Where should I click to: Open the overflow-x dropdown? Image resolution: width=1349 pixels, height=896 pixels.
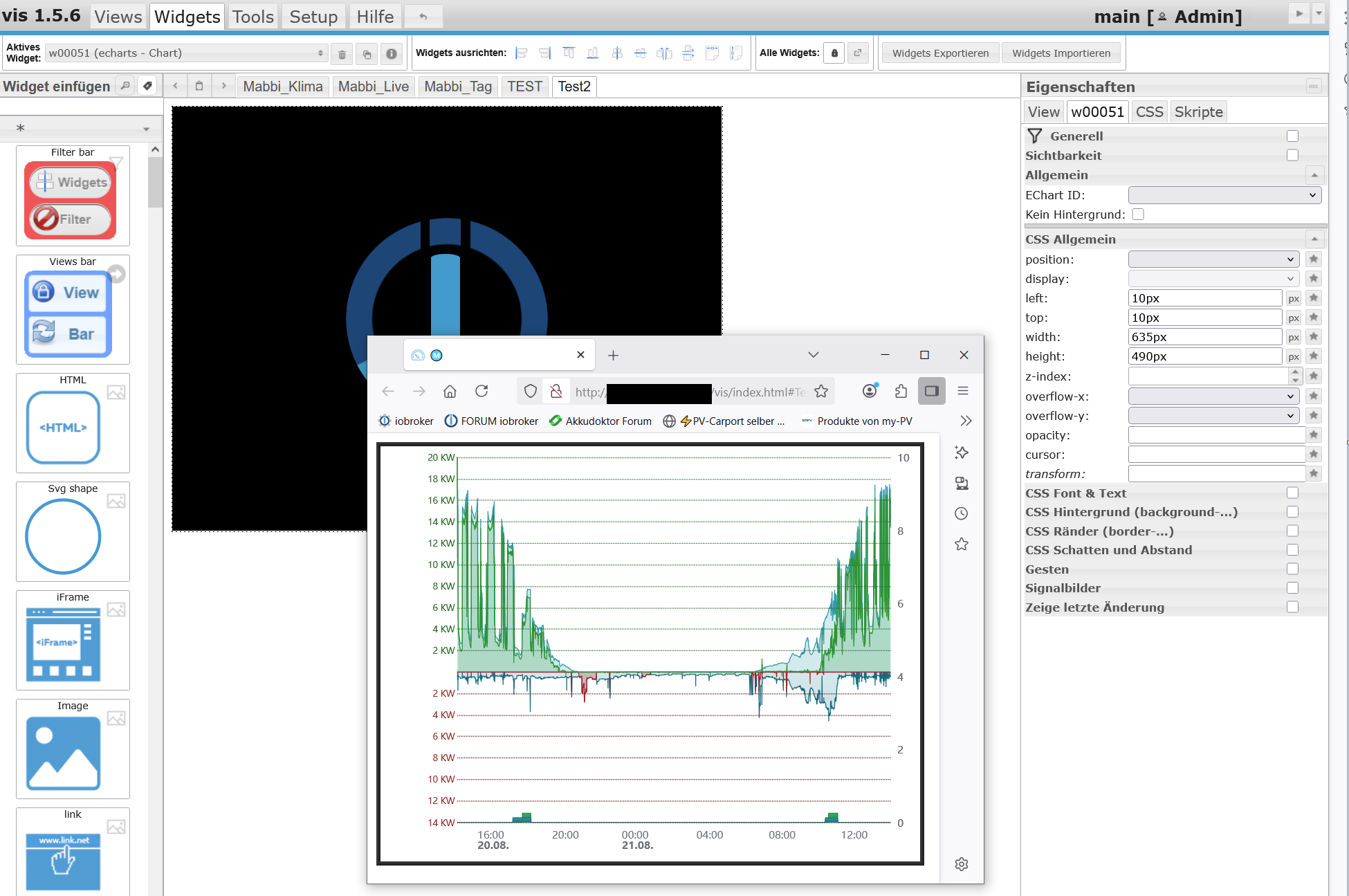1213,396
